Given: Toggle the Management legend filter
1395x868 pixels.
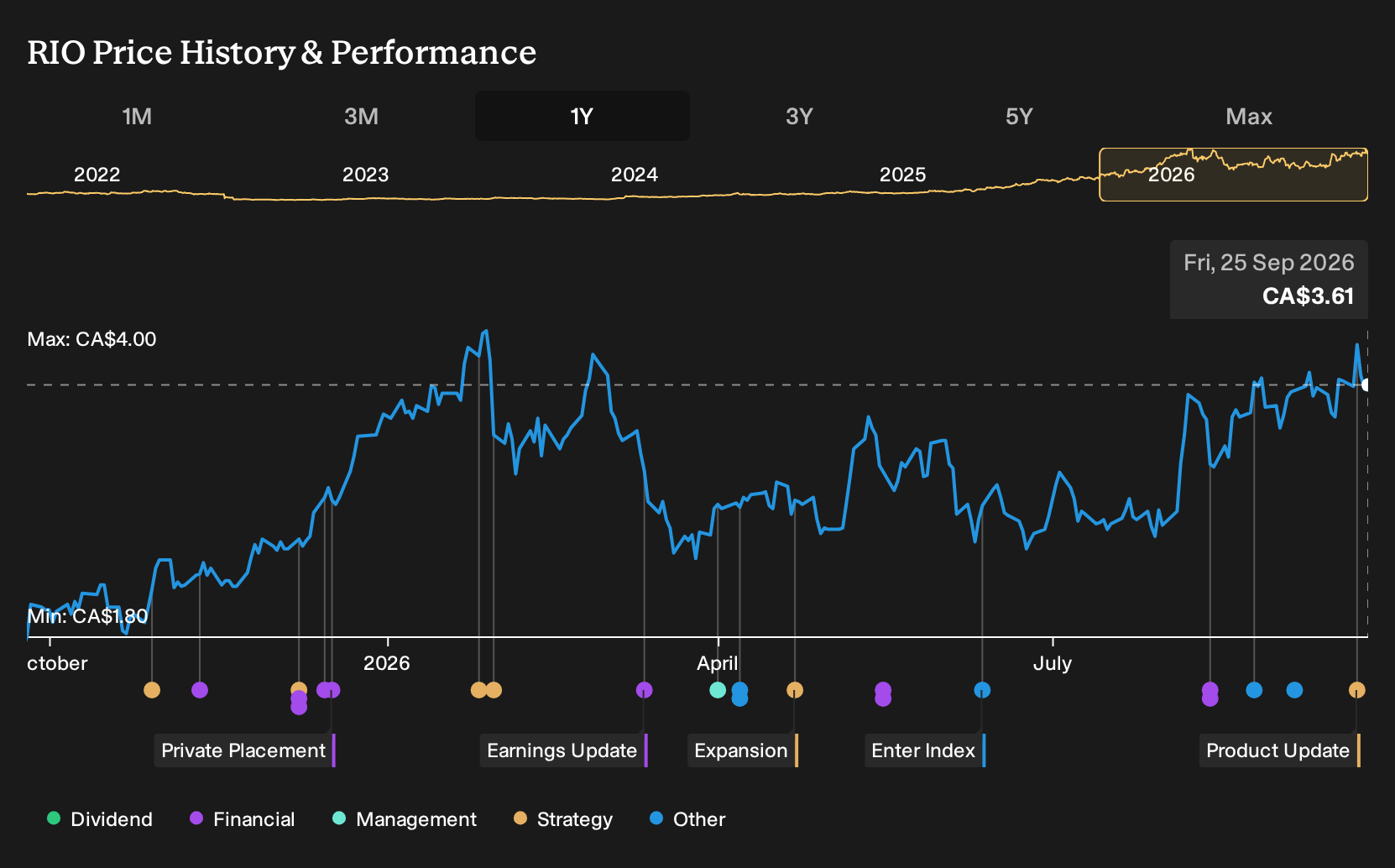Looking at the screenshot, I should click(x=405, y=819).
